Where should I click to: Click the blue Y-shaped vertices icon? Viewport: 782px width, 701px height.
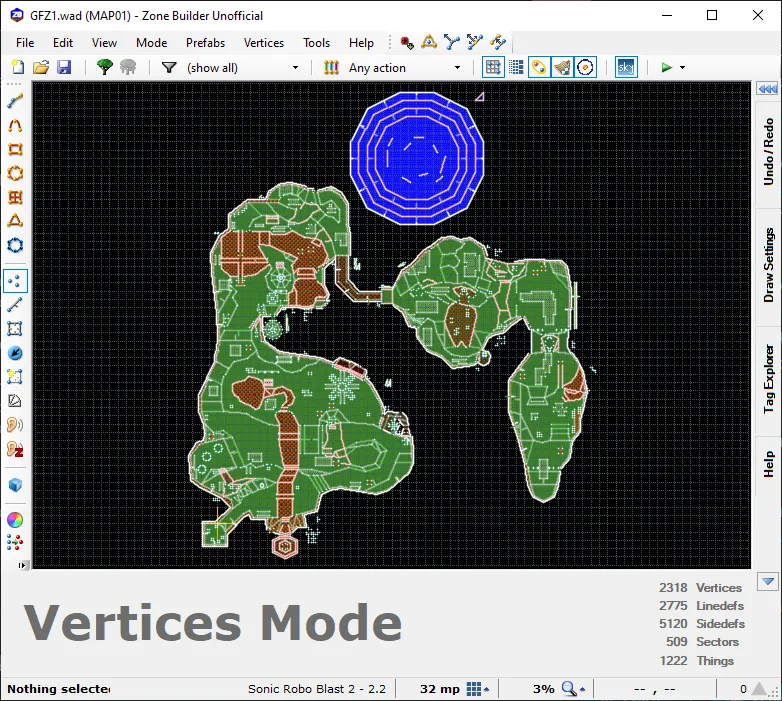coord(452,42)
